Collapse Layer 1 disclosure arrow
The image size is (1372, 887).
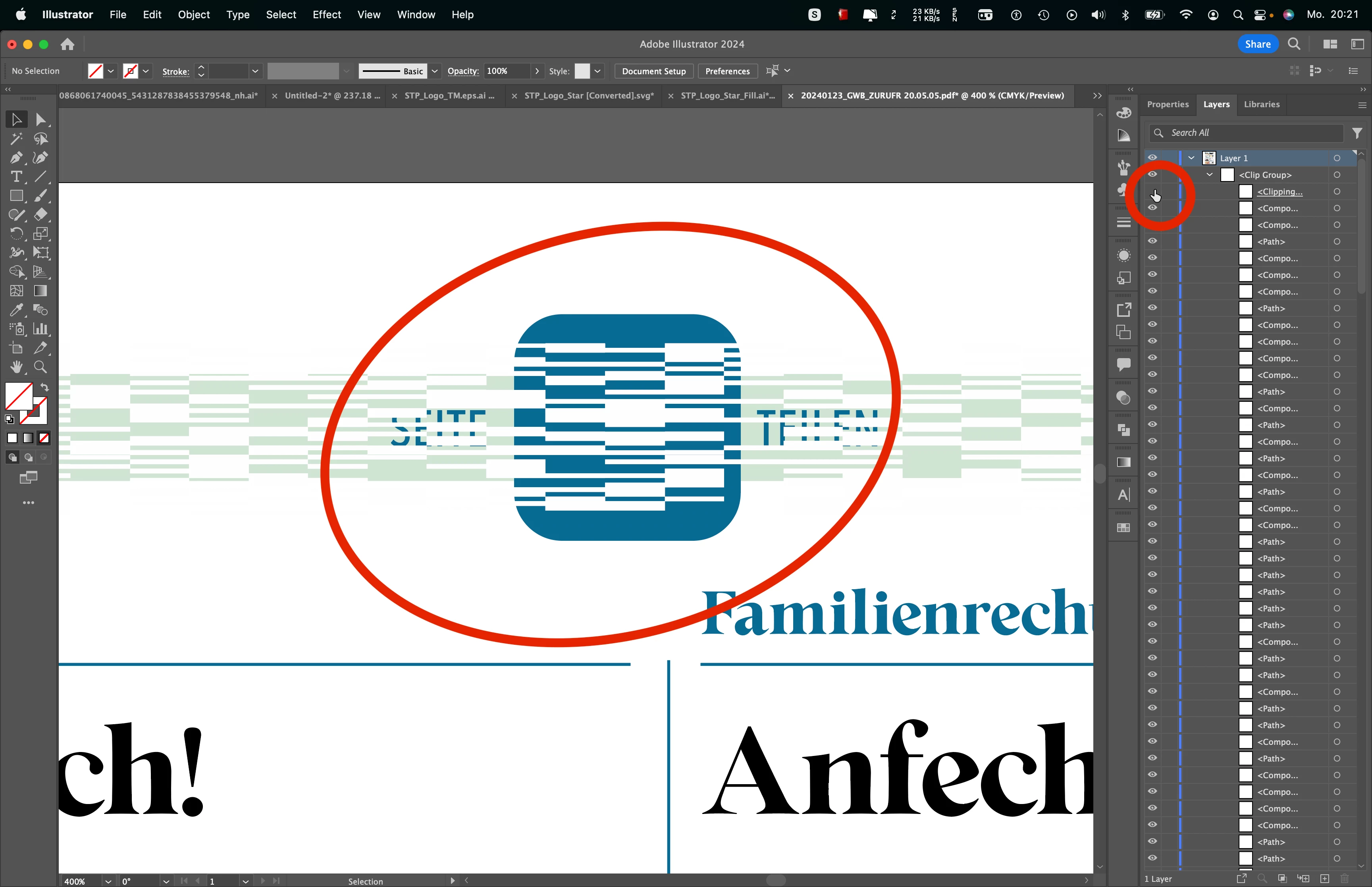1191,158
